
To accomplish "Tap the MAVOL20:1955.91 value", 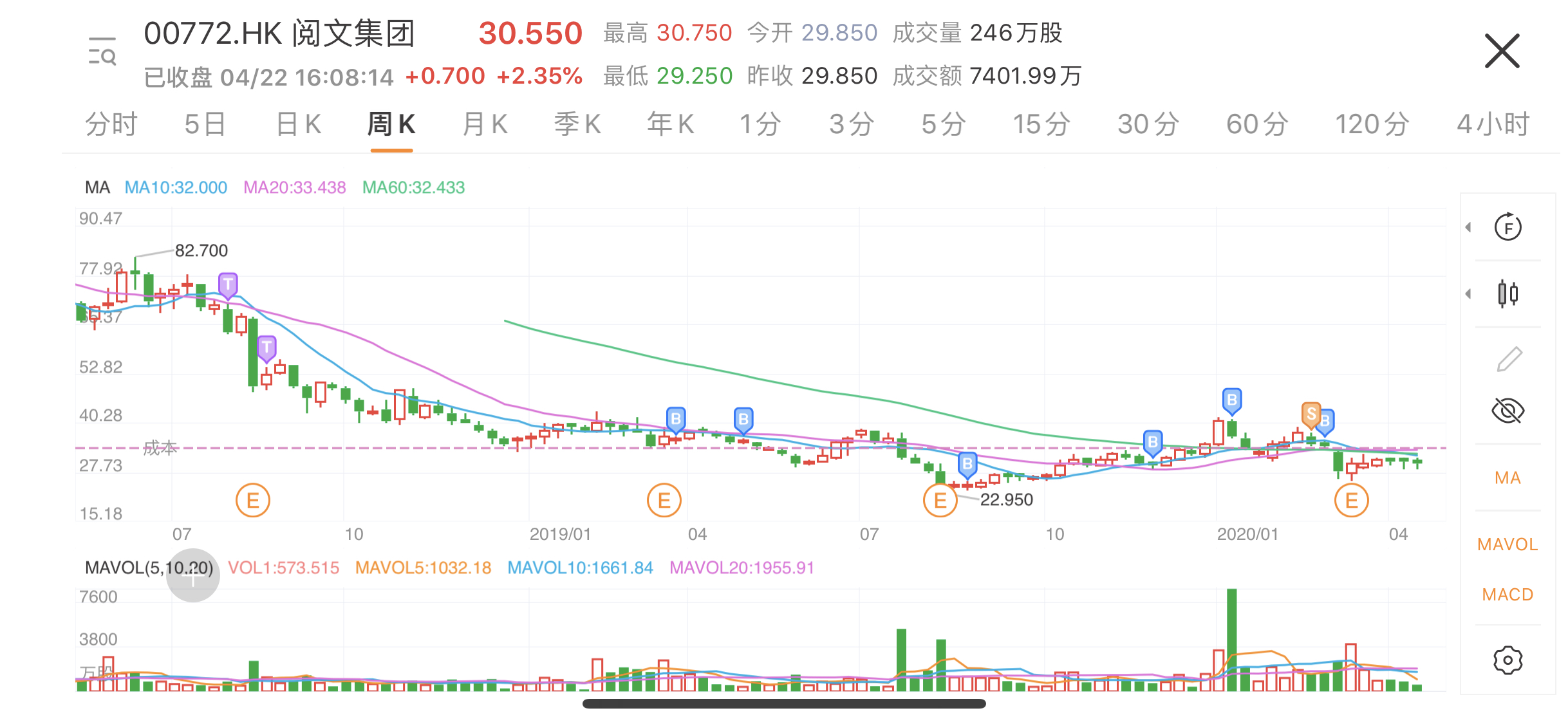I will point(742,568).
